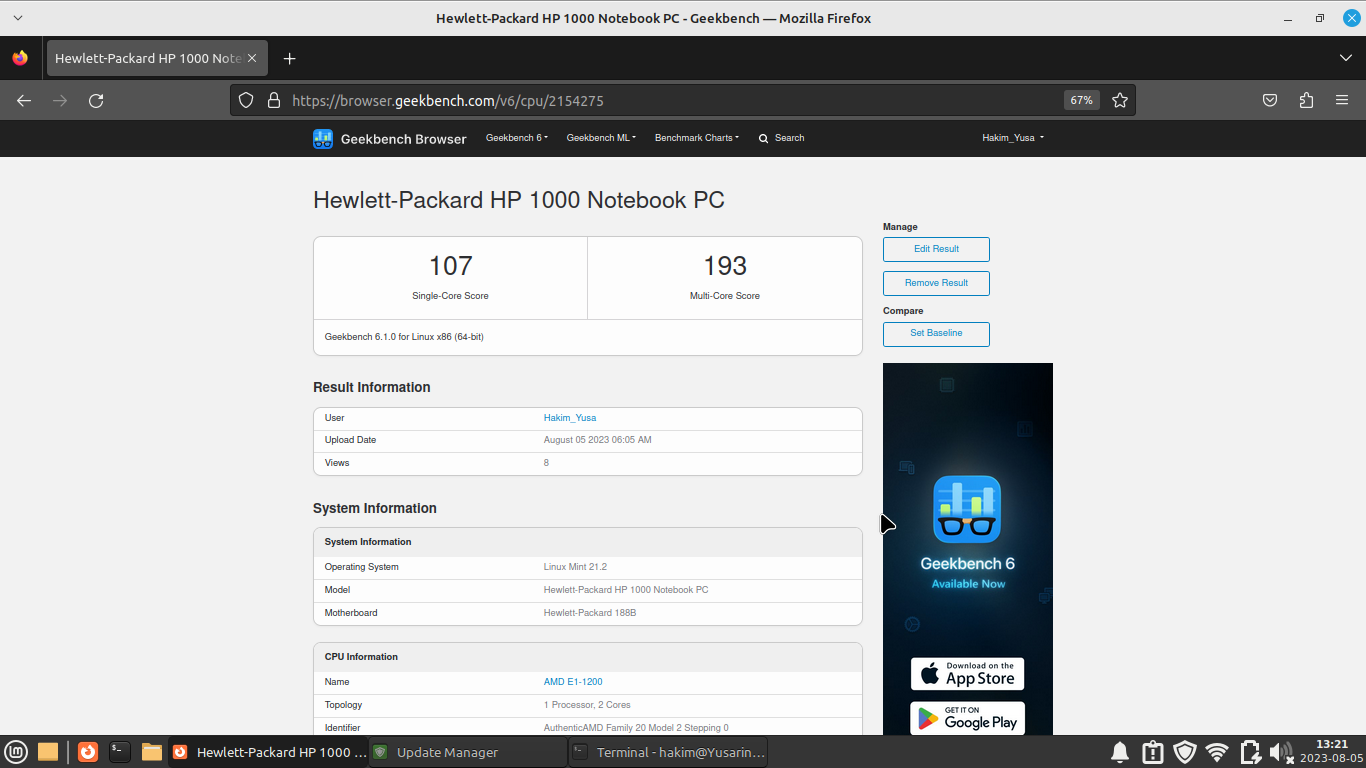
Task: Open the Firefox extensions menu
Action: [x=1306, y=100]
